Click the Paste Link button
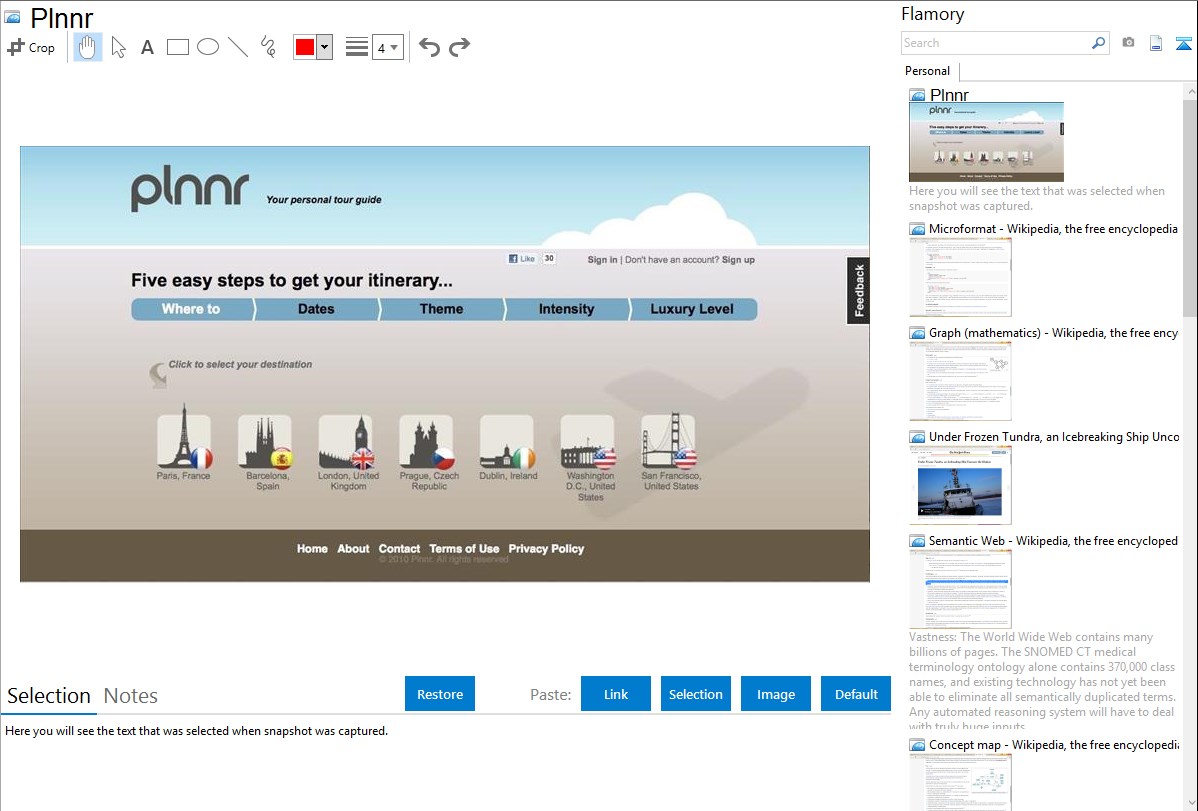Image resolution: width=1198 pixels, height=811 pixels. coord(616,694)
